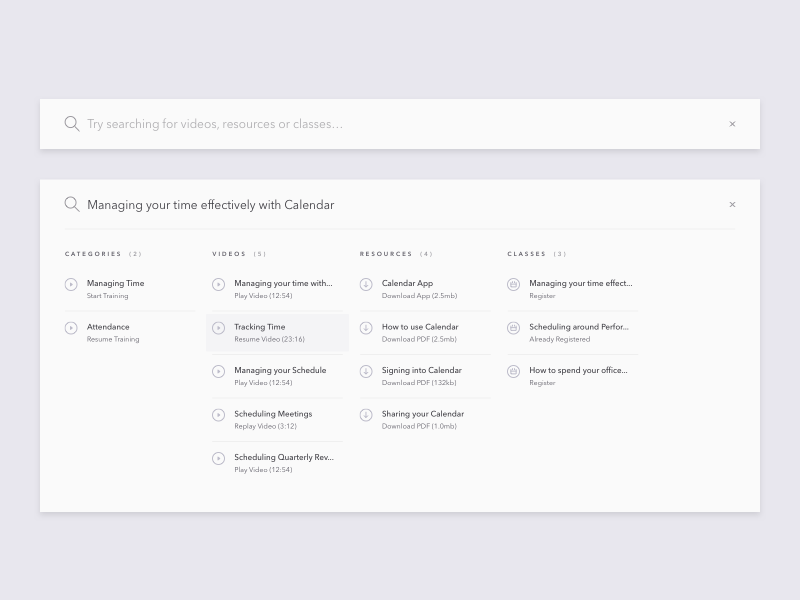Click the search text 'Managing your time effectively'

pos(210,205)
